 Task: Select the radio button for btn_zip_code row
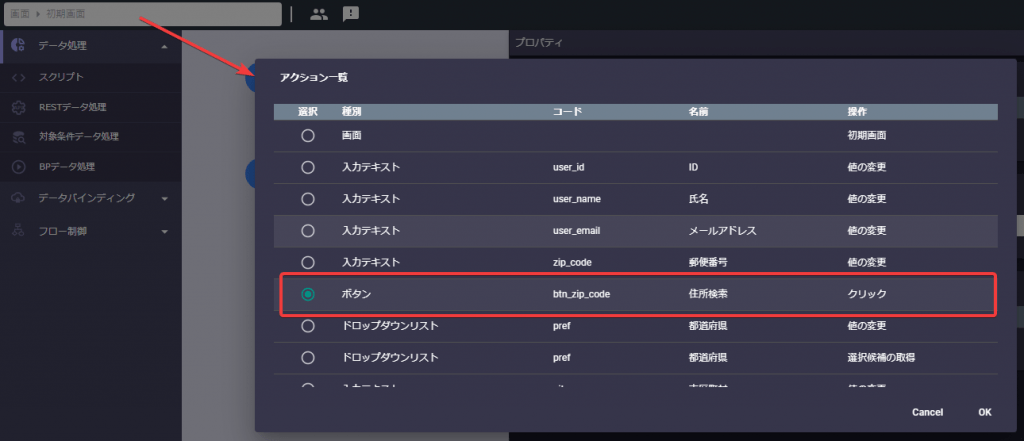(x=308, y=294)
